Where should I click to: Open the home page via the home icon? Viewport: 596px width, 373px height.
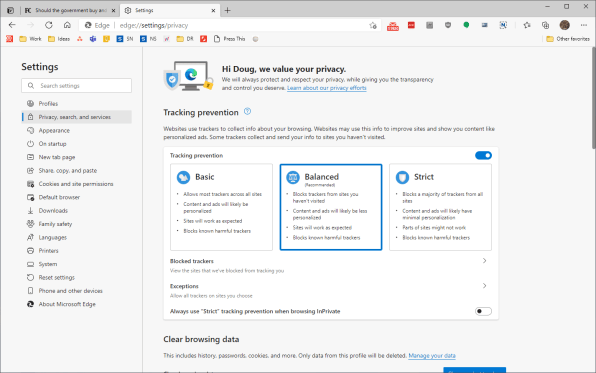coord(67,25)
